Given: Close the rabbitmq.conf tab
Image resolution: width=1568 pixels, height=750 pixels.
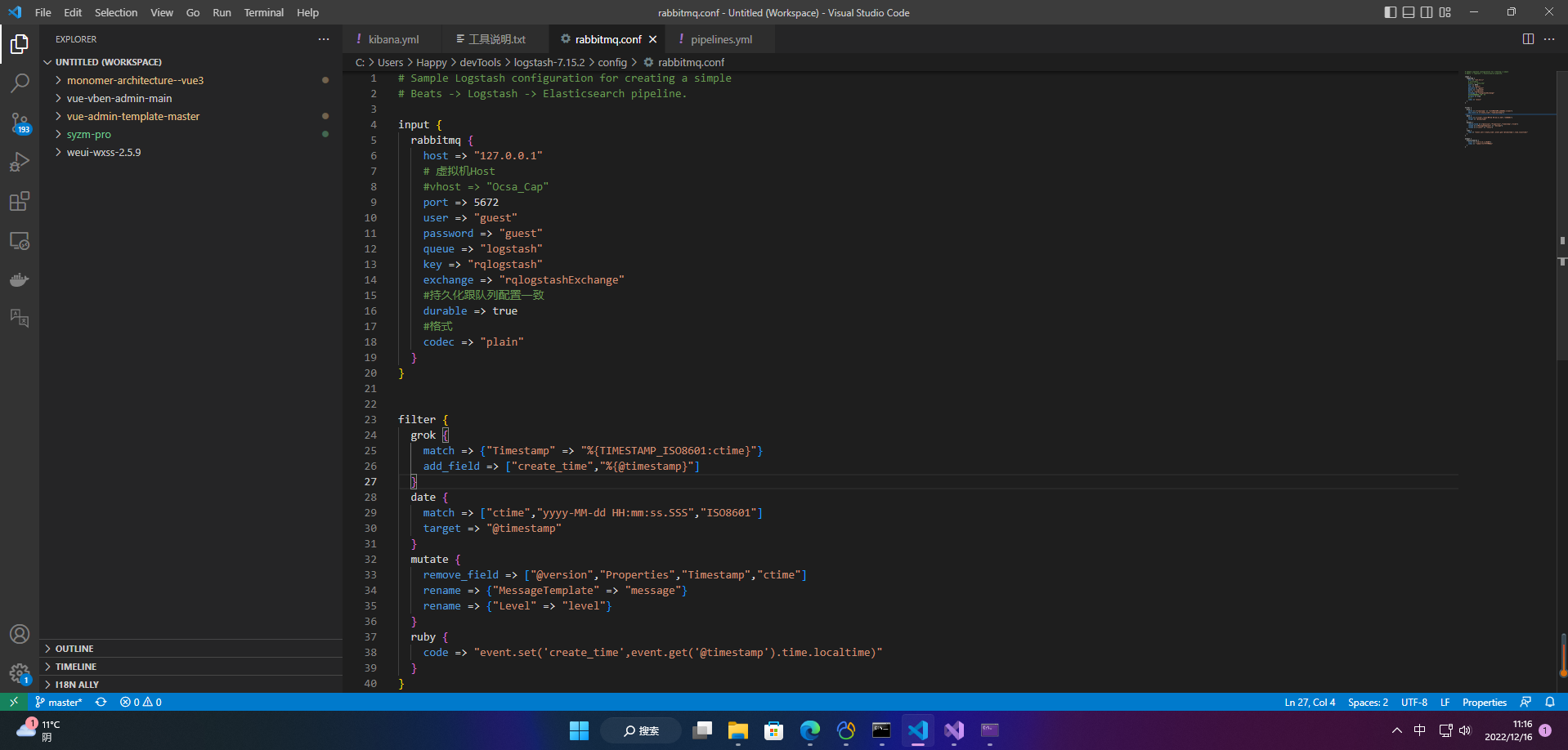Looking at the screenshot, I should 652,39.
